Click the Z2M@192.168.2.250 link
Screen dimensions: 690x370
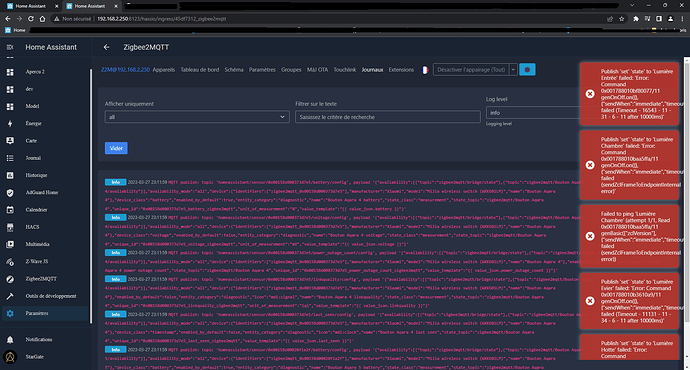pyautogui.click(x=125, y=70)
